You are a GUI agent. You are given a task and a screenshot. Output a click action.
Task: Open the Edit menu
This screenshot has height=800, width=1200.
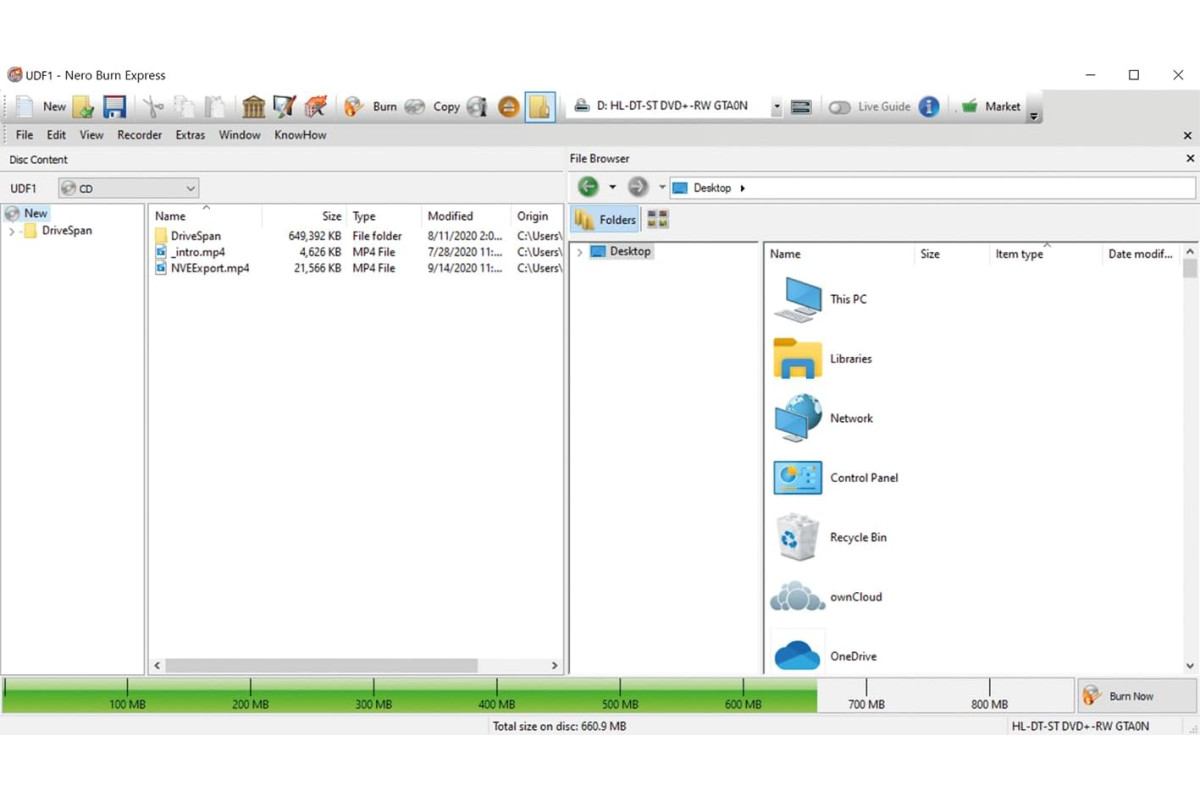[x=56, y=135]
